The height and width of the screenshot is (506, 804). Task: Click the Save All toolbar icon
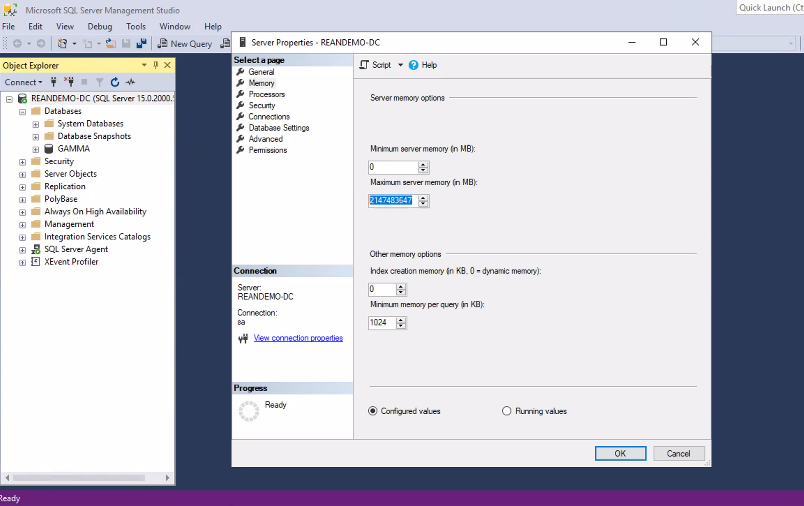click(x=141, y=44)
